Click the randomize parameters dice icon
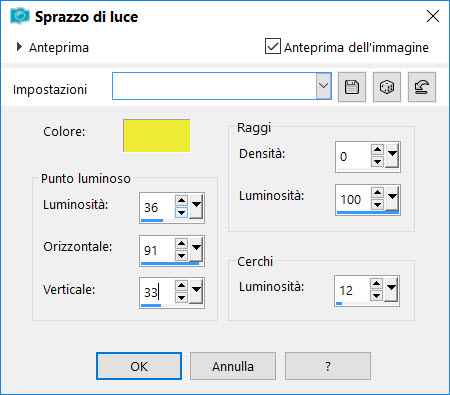Viewport: 450px width, 395px height. point(387,87)
